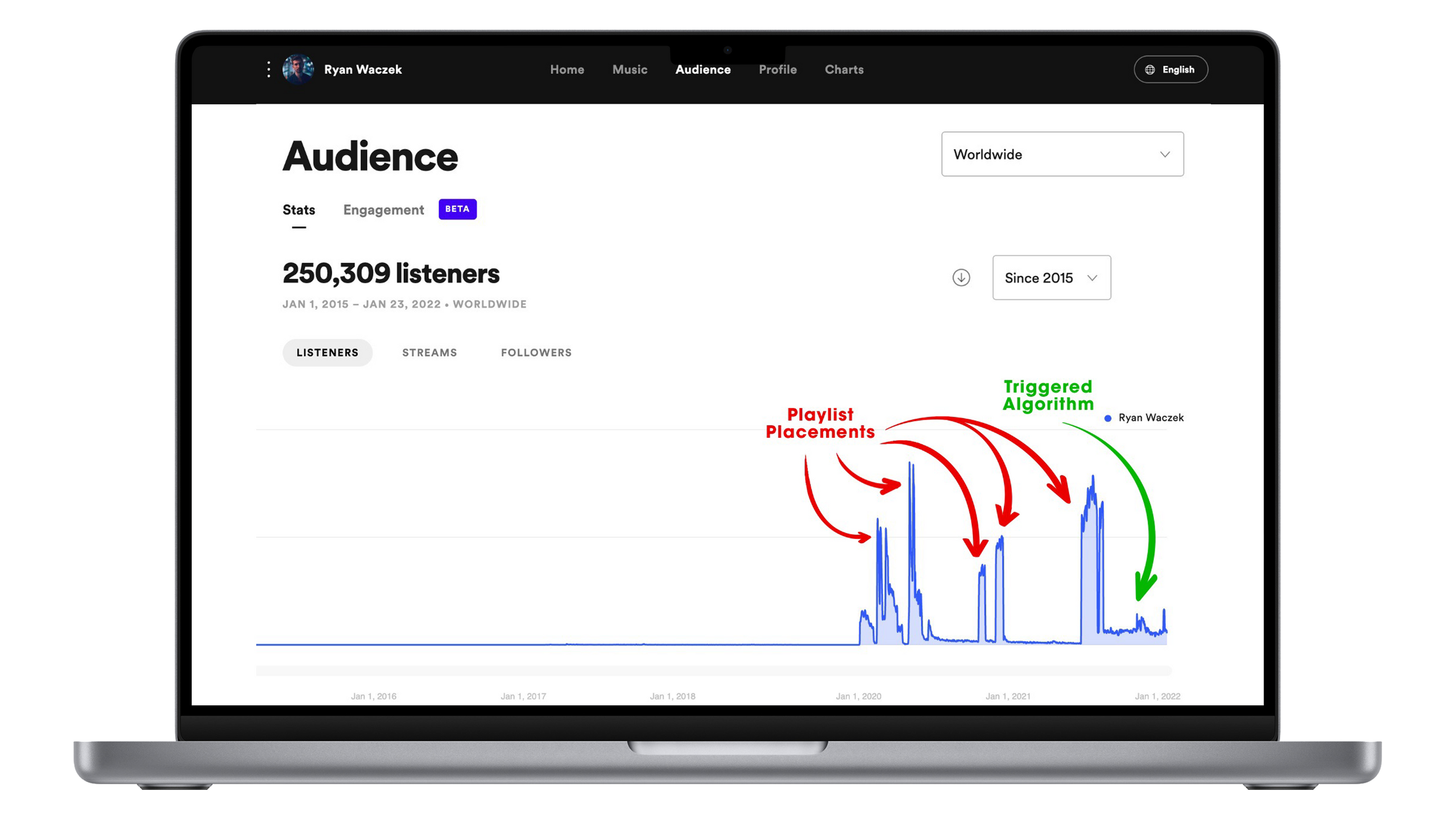Open the Charts navigation item
This screenshot has width=1456, height=819.
(844, 69)
